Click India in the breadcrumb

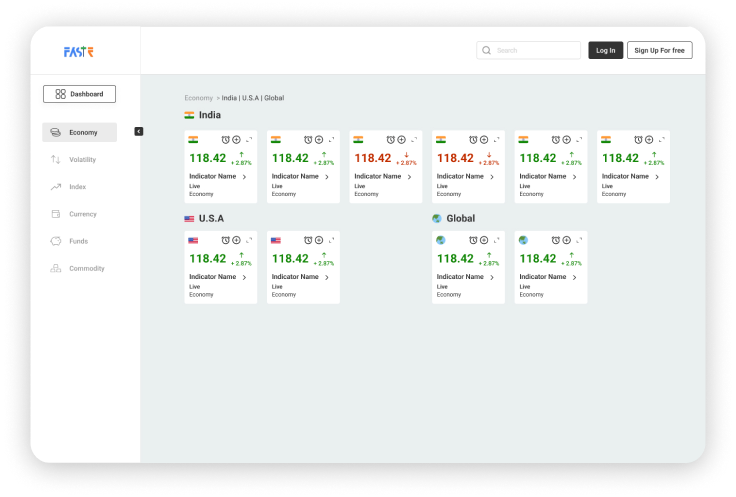[229, 98]
